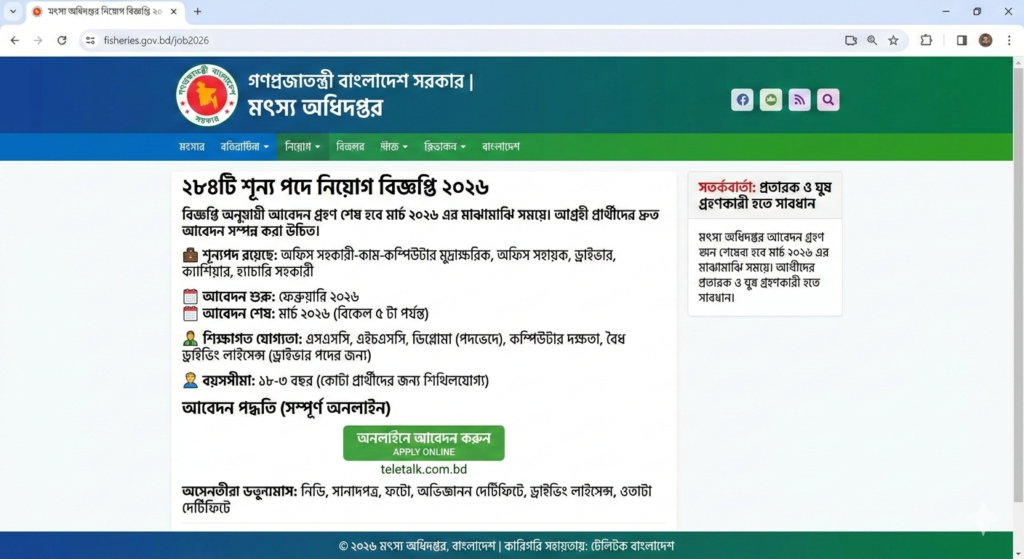The width and height of the screenshot is (1024, 559).
Task: Click the শিক্ষাগত যোগ্যতা qualification line
Action: (404, 347)
